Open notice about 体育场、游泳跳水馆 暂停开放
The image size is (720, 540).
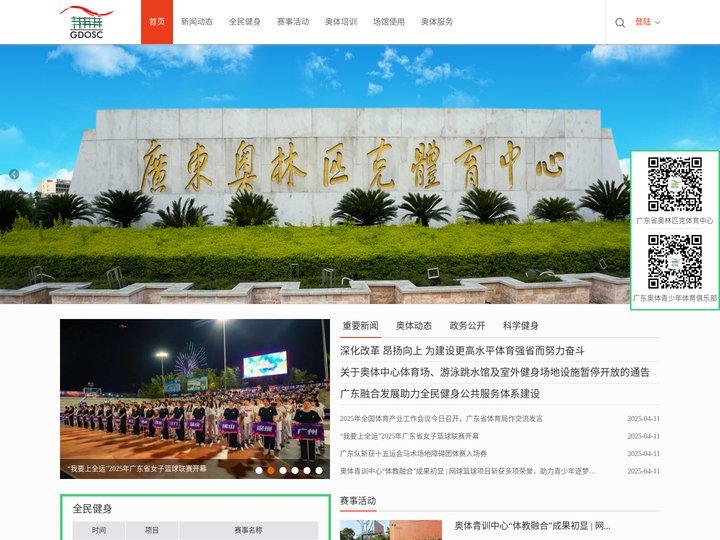point(495,372)
